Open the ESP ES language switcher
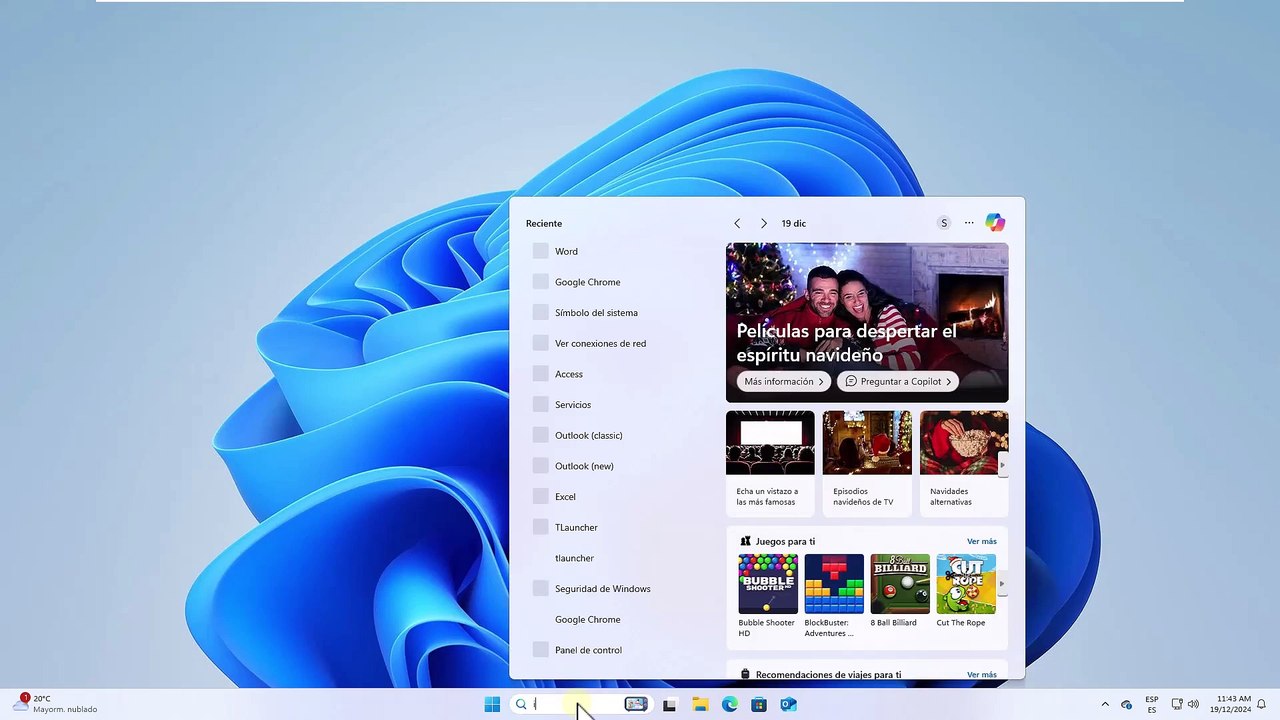 [x=1152, y=704]
